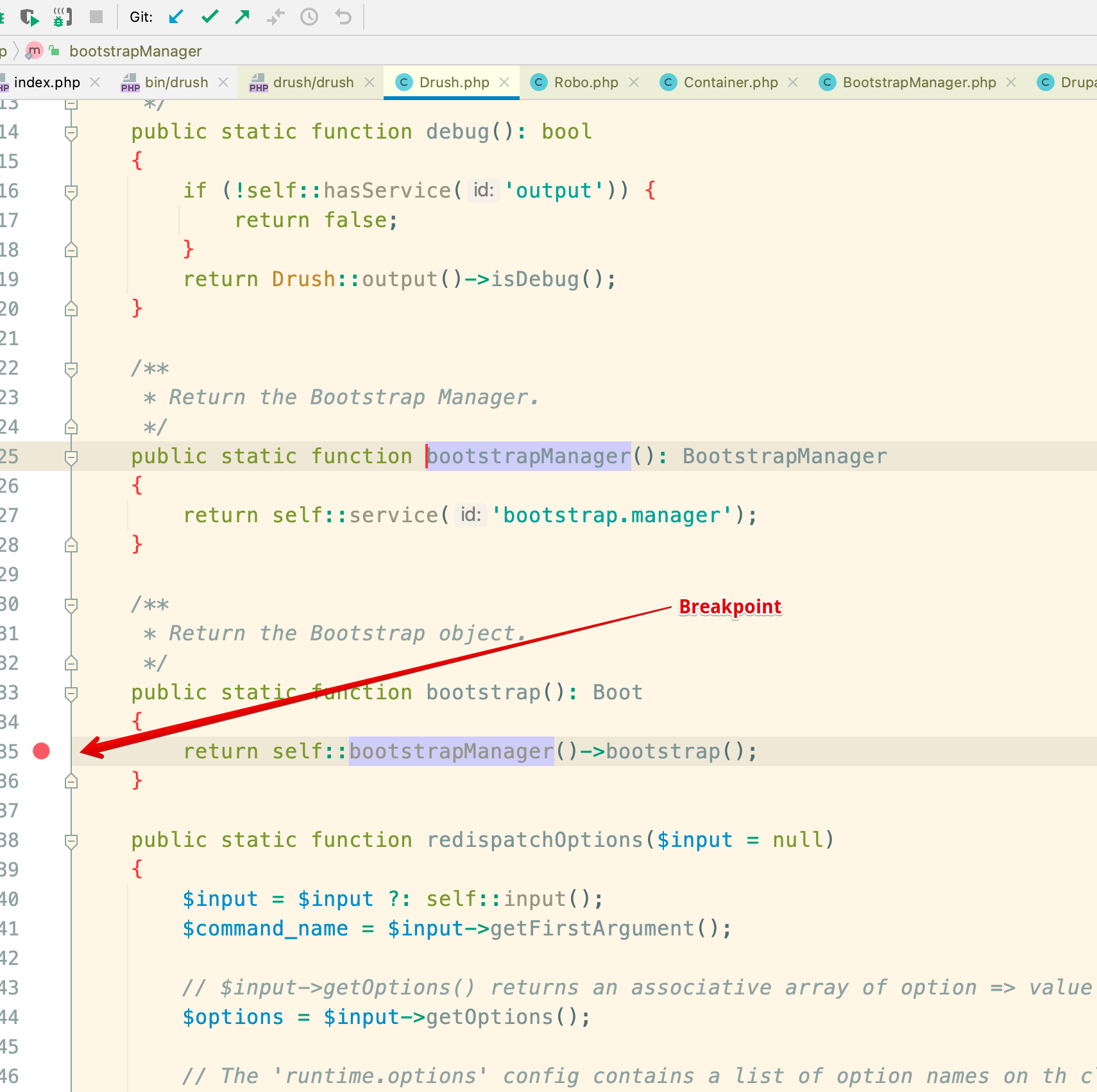Screen dimensions: 1097x1092
Task: Collapse bootstrapManager function fold at line 25
Action: (71, 457)
